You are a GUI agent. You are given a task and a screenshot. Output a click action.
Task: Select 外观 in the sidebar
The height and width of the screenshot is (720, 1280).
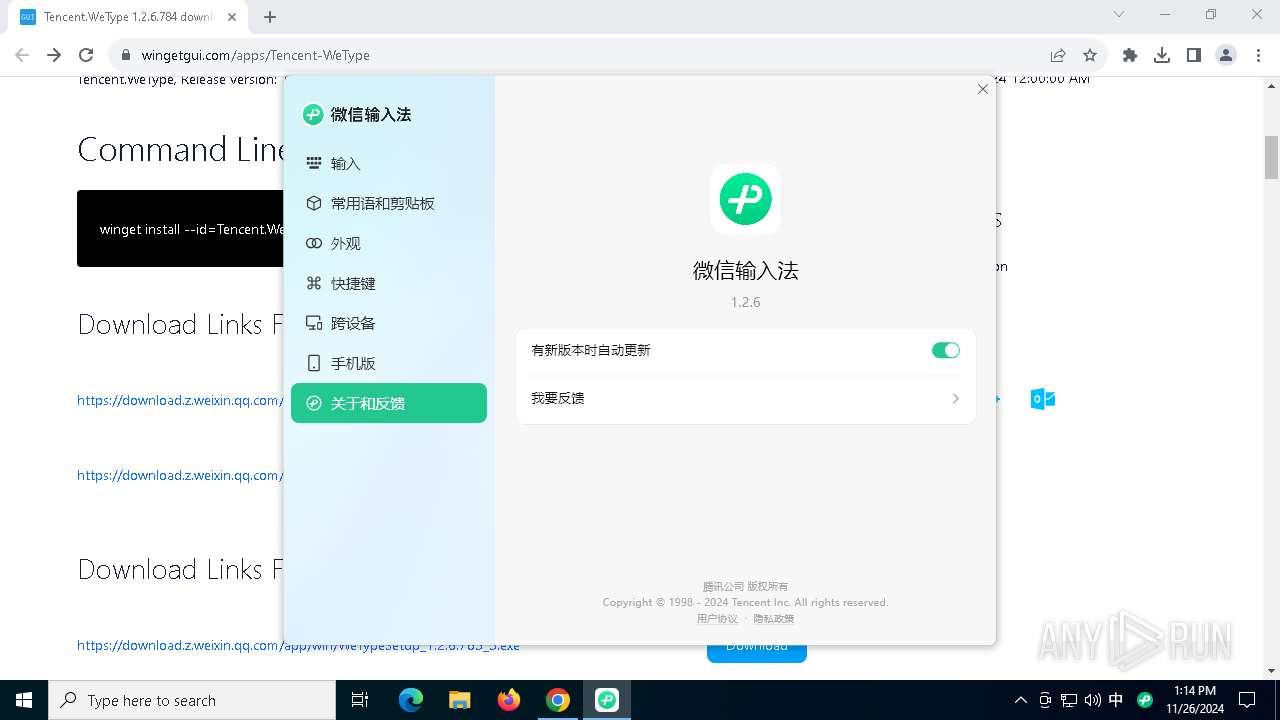[x=388, y=243]
